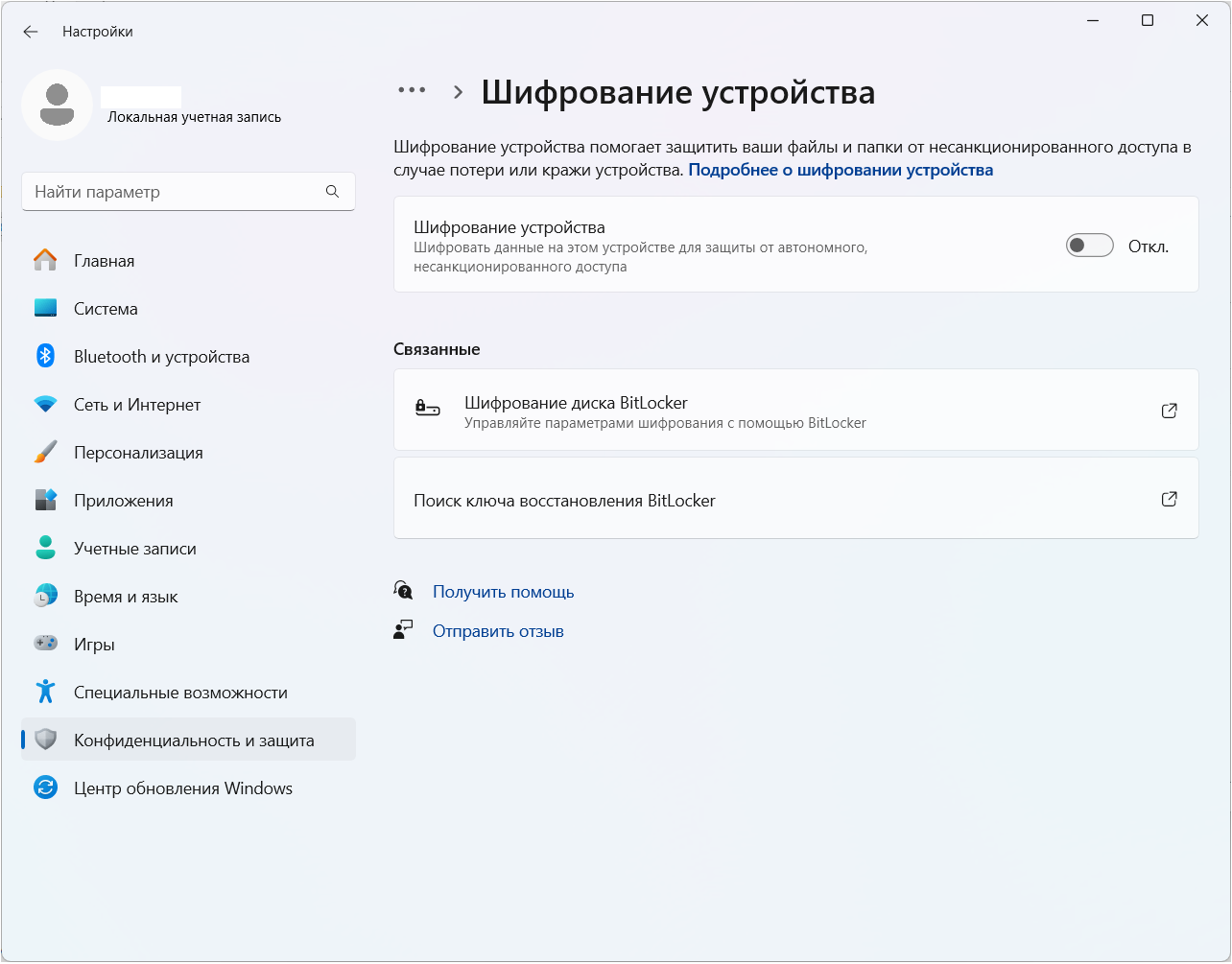Enable the Шифрование устройства toggle
The height and width of the screenshot is (964, 1232).
point(1089,246)
